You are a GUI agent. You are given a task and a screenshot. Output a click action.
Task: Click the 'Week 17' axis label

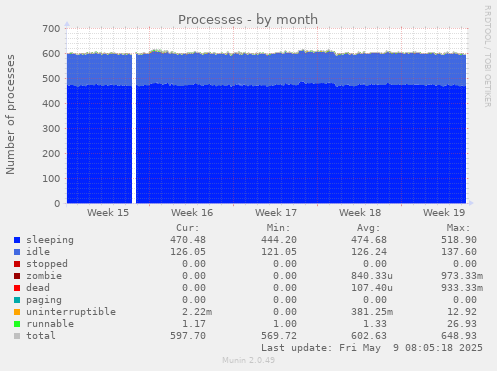coord(276,213)
